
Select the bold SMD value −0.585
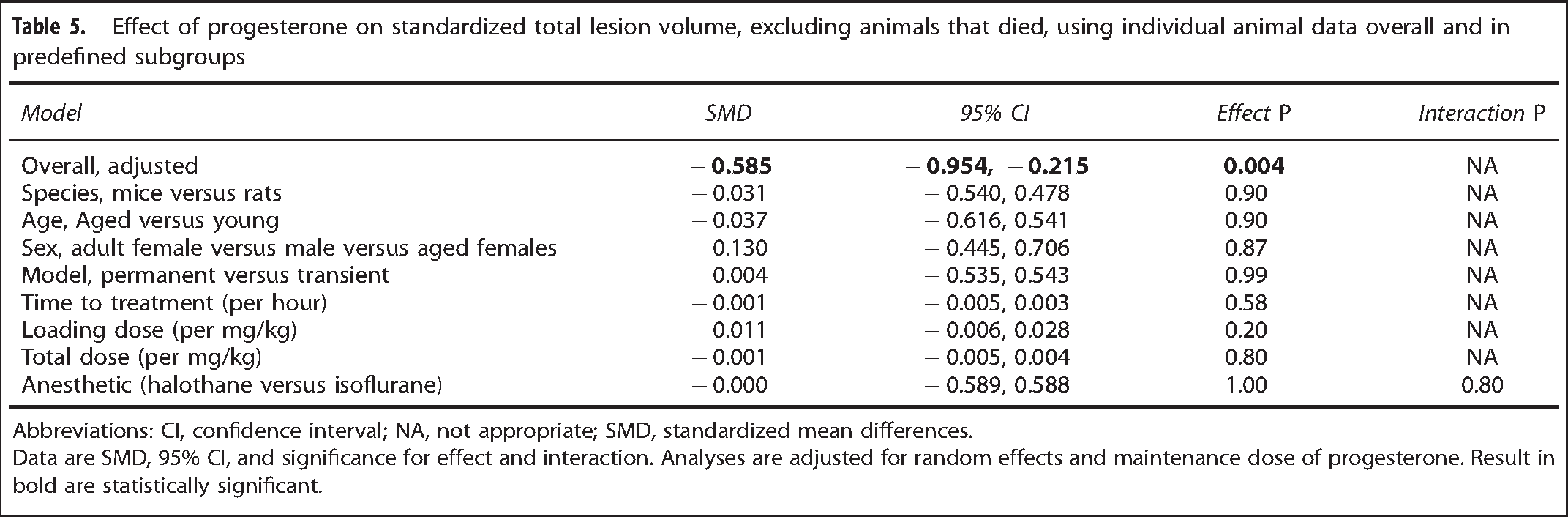click(x=730, y=165)
